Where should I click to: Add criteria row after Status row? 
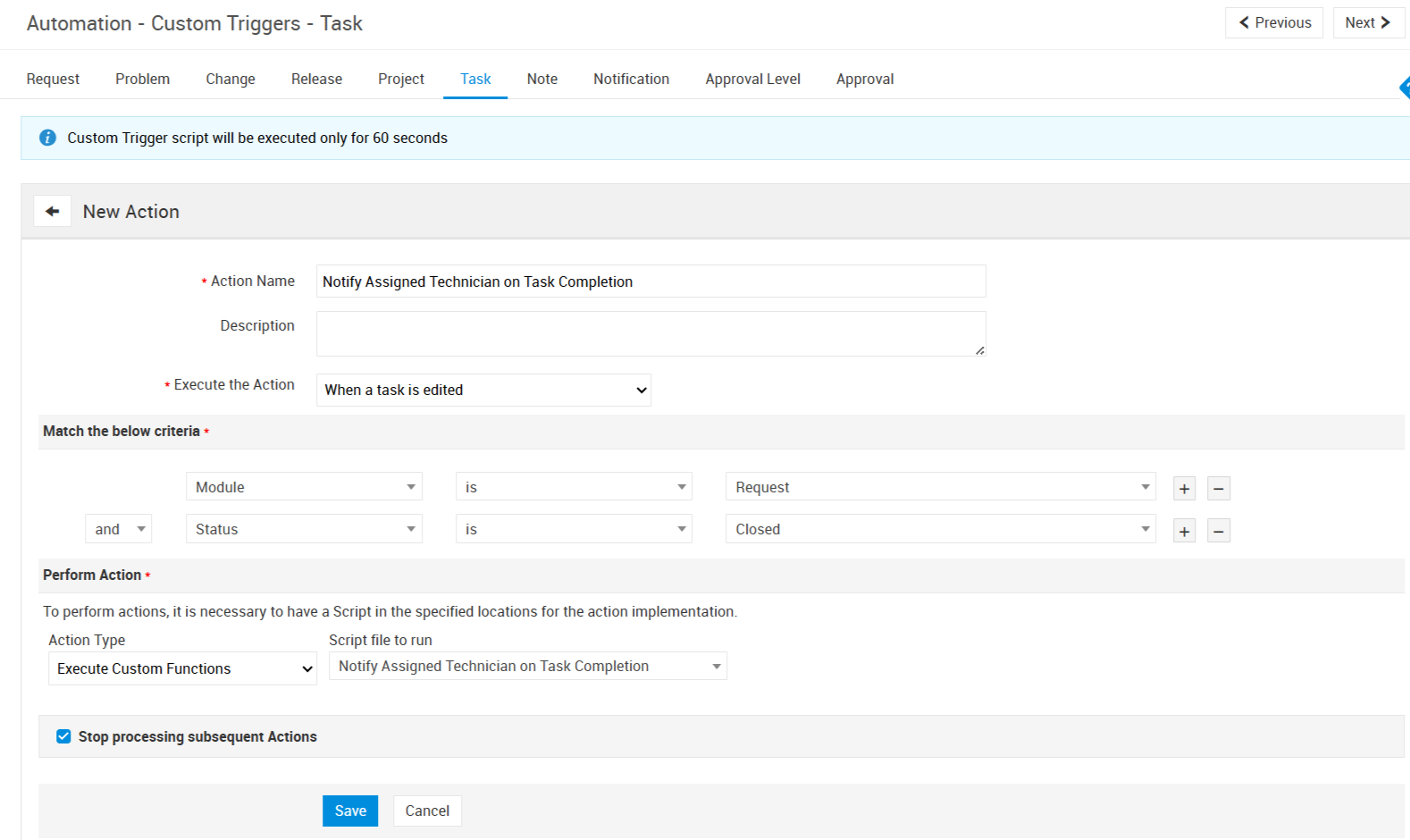coord(1184,531)
